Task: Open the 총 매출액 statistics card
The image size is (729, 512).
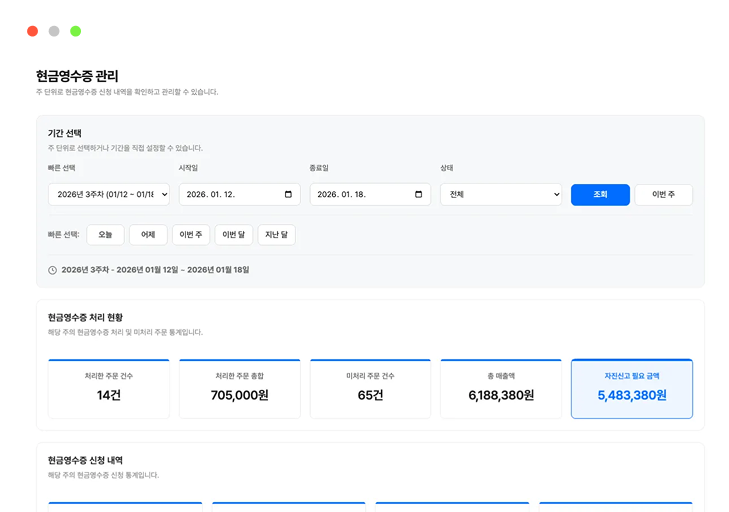Action: [501, 388]
